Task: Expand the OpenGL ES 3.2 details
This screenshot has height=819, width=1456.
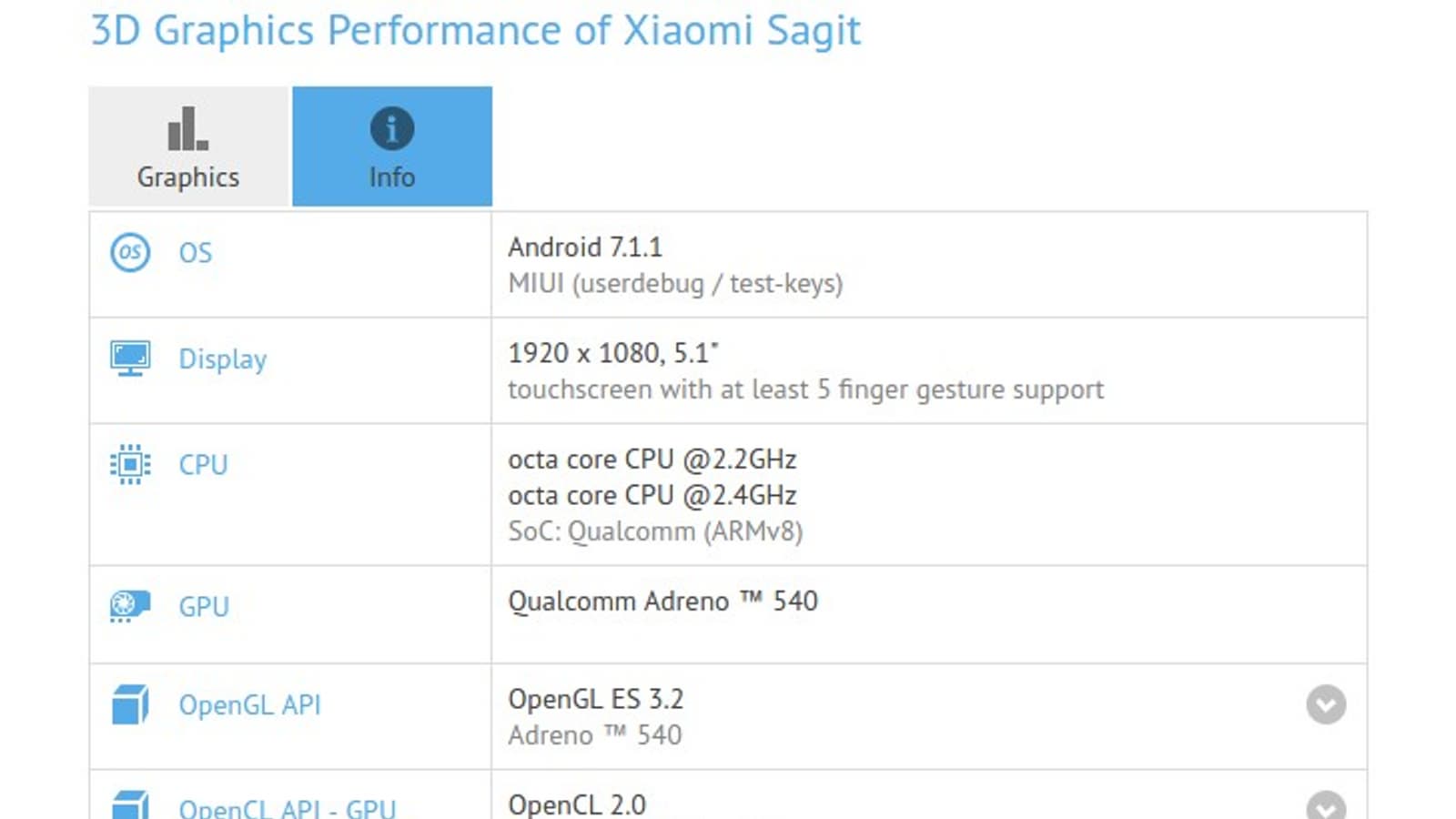Action: [x=1326, y=704]
